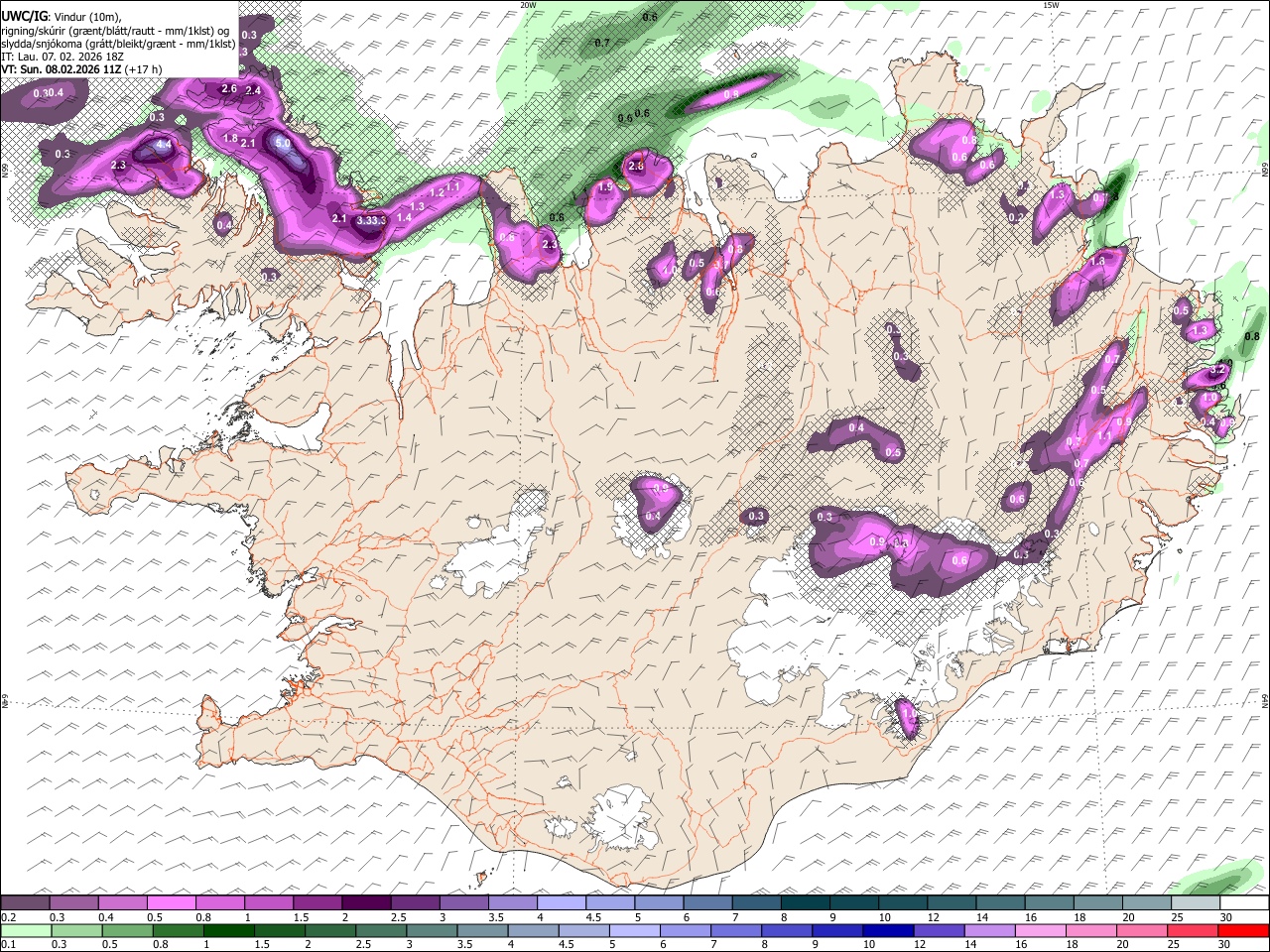Click the '3.2' precipitation value near east coast
Image resolution: width=1270 pixels, height=952 pixels.
pyautogui.click(x=1219, y=370)
